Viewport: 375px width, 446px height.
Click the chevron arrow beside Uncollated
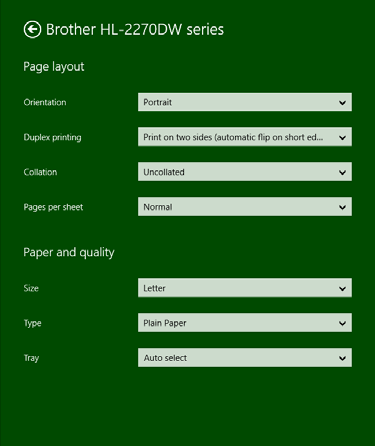click(342, 172)
